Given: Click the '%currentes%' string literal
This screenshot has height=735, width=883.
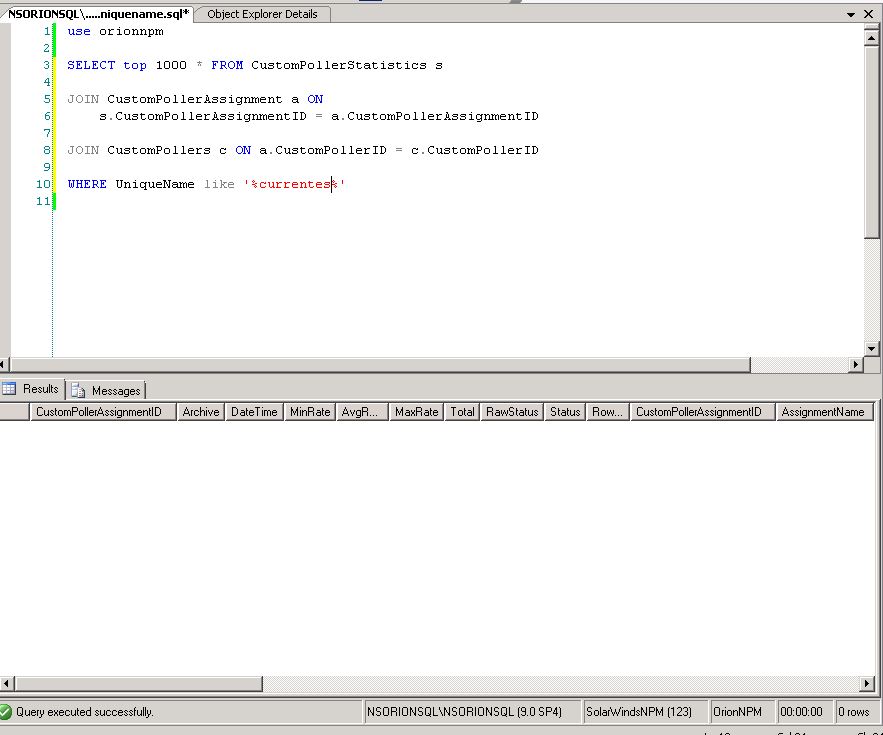Looking at the screenshot, I should point(295,184).
